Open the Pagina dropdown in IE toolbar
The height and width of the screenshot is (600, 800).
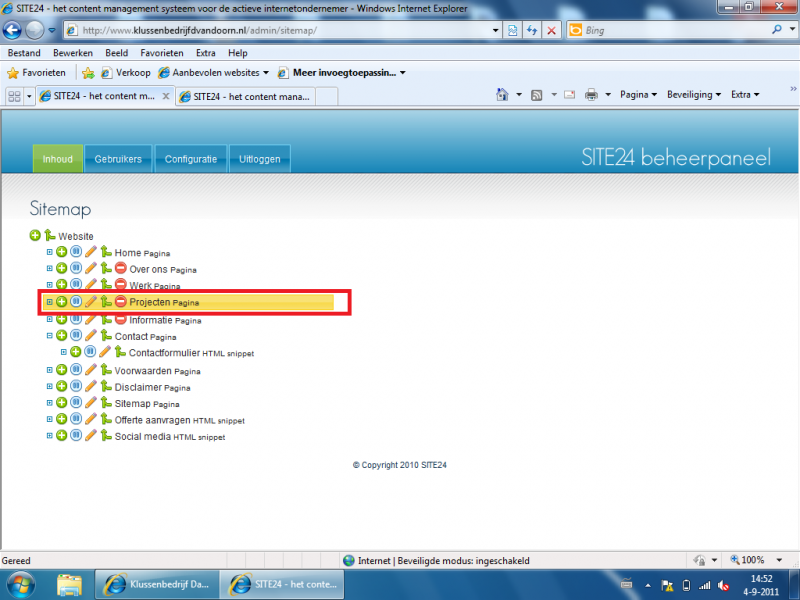(x=638, y=95)
